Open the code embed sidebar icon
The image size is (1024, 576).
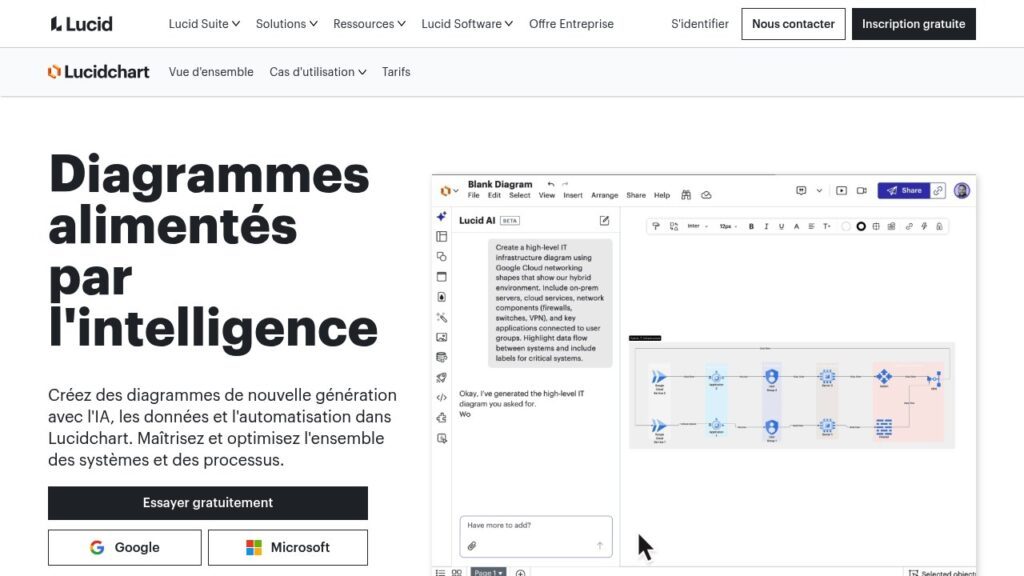441,397
